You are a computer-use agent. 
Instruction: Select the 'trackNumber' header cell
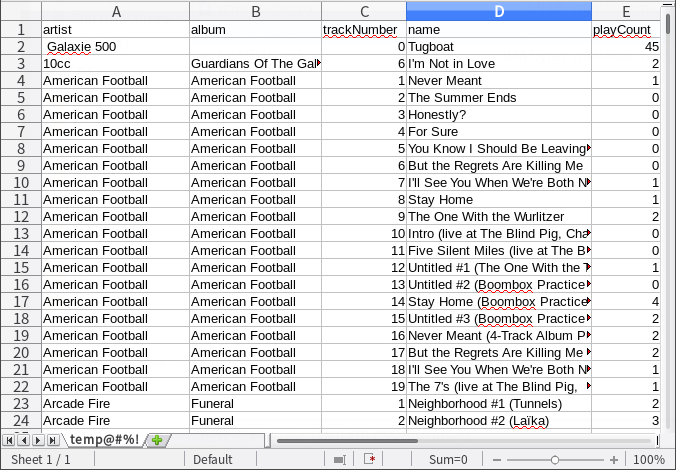pyautogui.click(x=364, y=29)
